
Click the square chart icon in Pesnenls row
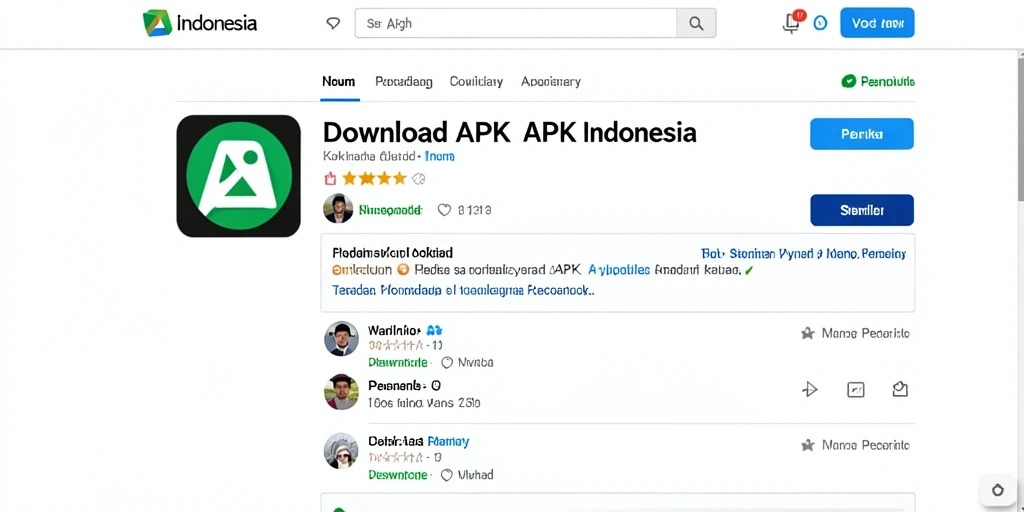[x=856, y=390]
